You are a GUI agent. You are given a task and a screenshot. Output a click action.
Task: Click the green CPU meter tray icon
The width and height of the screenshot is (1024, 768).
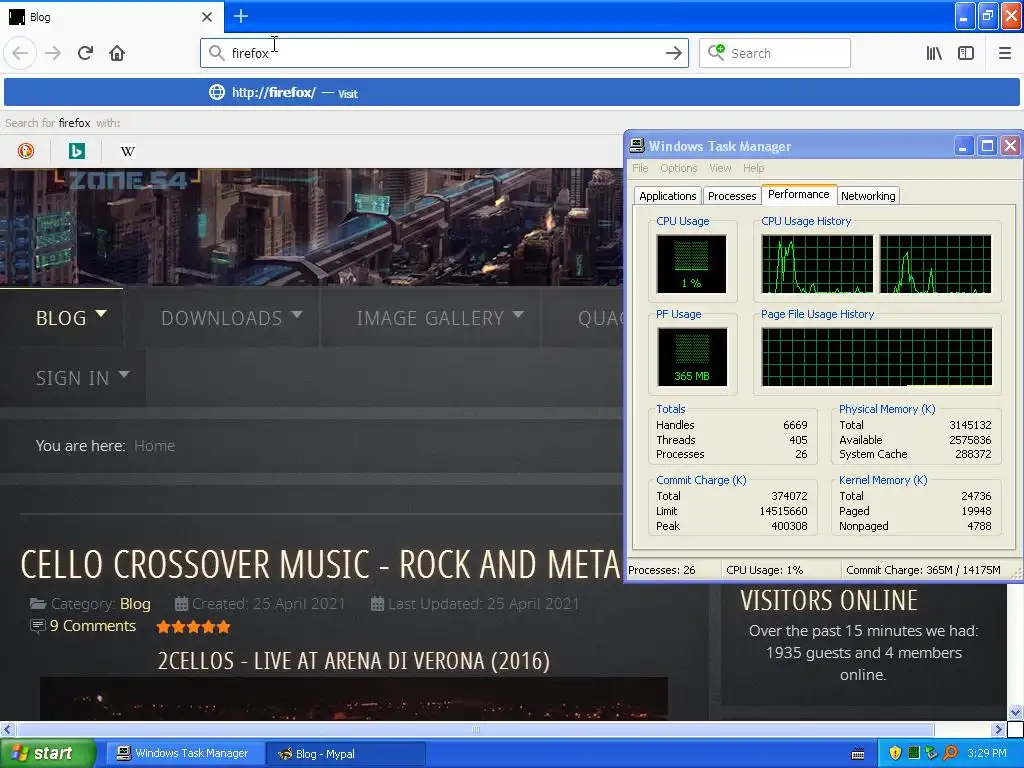914,753
